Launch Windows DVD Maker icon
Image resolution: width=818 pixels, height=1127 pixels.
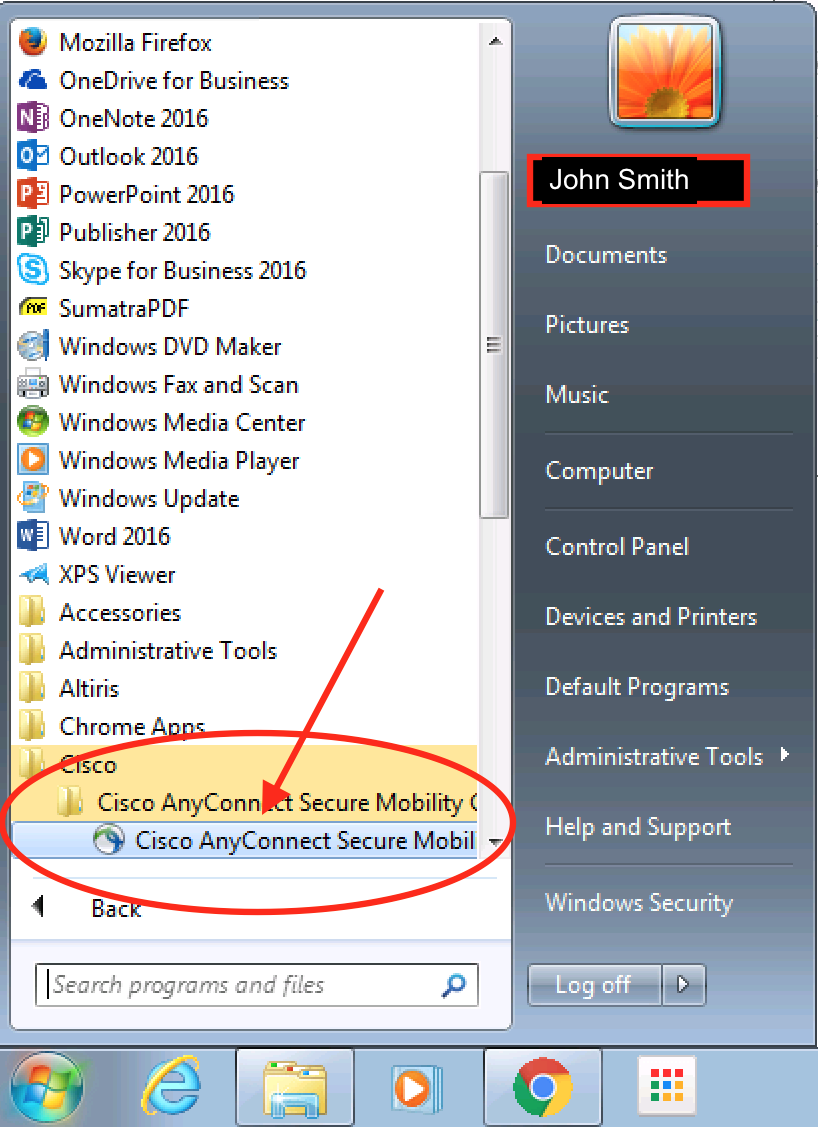(x=32, y=346)
